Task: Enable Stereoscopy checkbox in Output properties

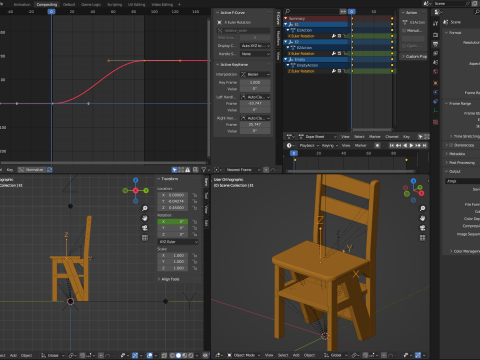Action: click(x=451, y=145)
